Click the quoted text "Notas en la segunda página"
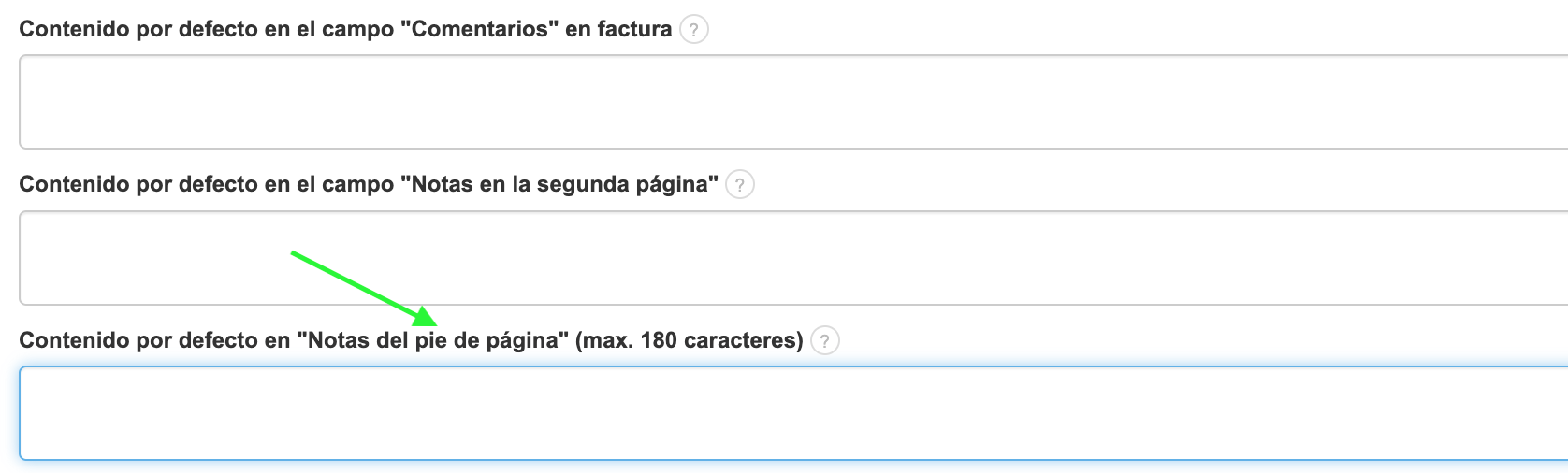Image resolution: width=1568 pixels, height=473 pixels. click(x=559, y=185)
